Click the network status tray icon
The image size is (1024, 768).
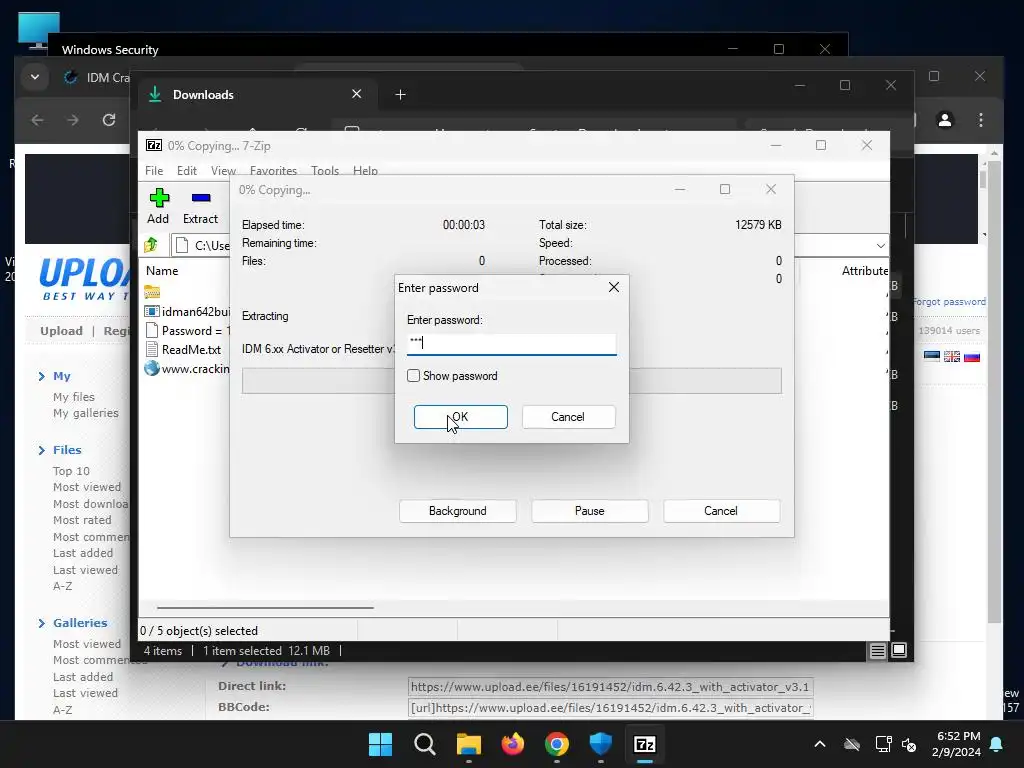tap(883, 744)
